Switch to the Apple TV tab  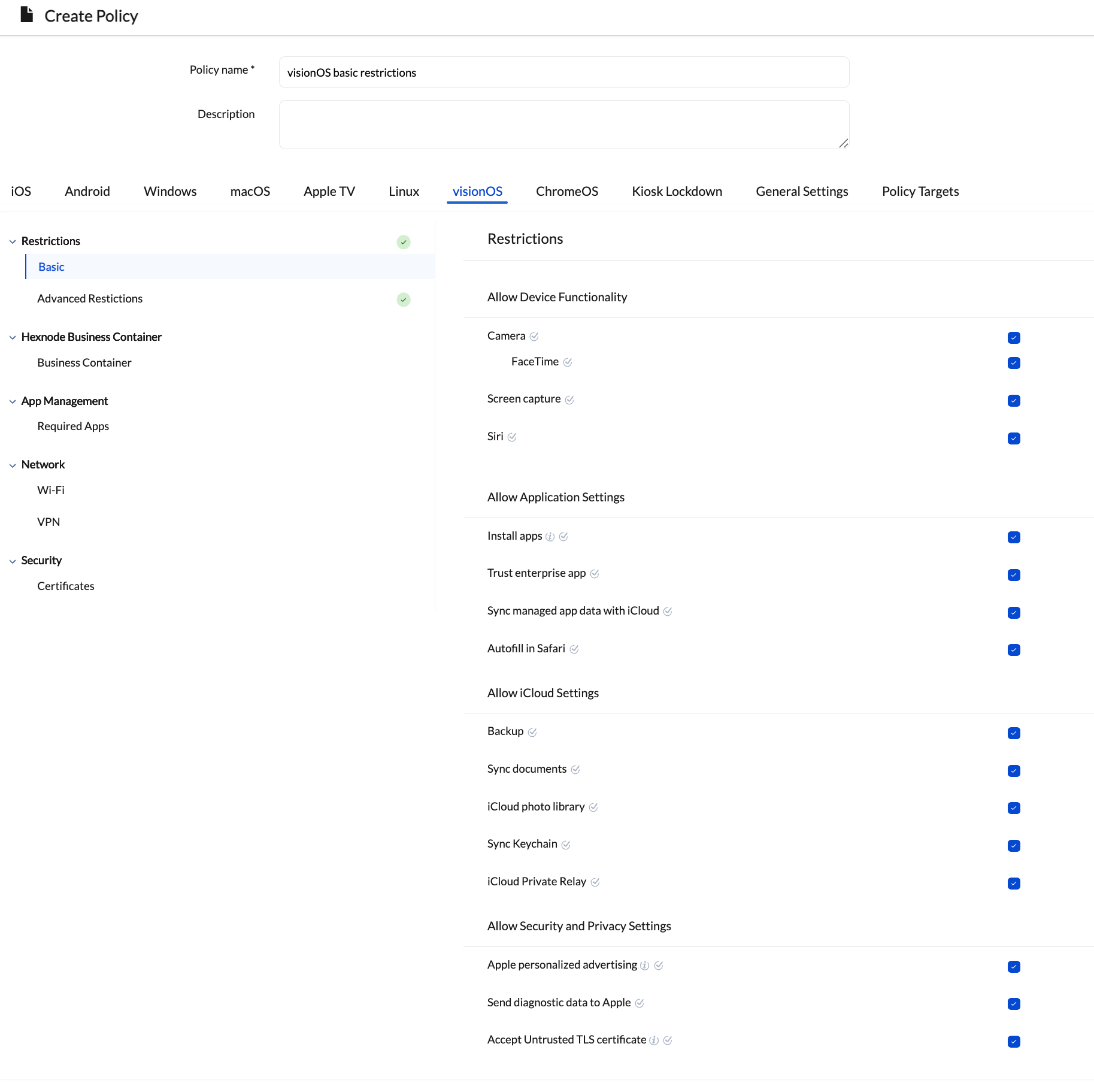pos(329,191)
